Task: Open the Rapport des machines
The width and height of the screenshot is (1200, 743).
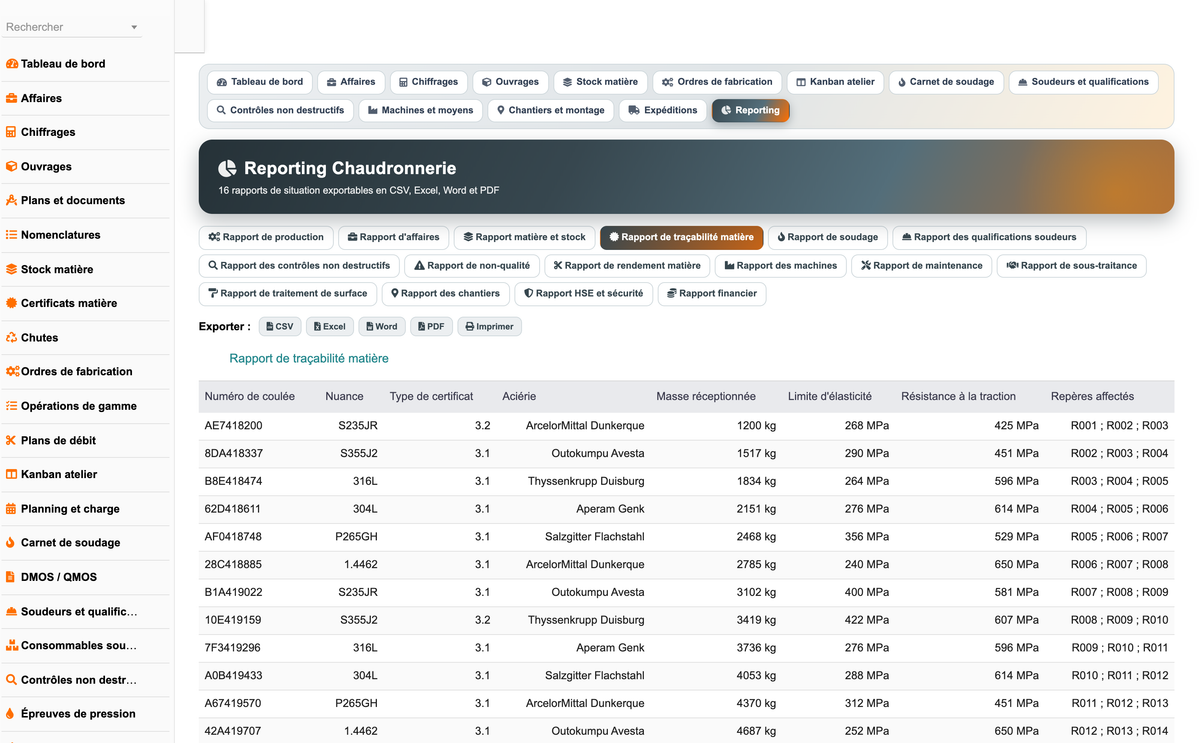Action: [780, 265]
